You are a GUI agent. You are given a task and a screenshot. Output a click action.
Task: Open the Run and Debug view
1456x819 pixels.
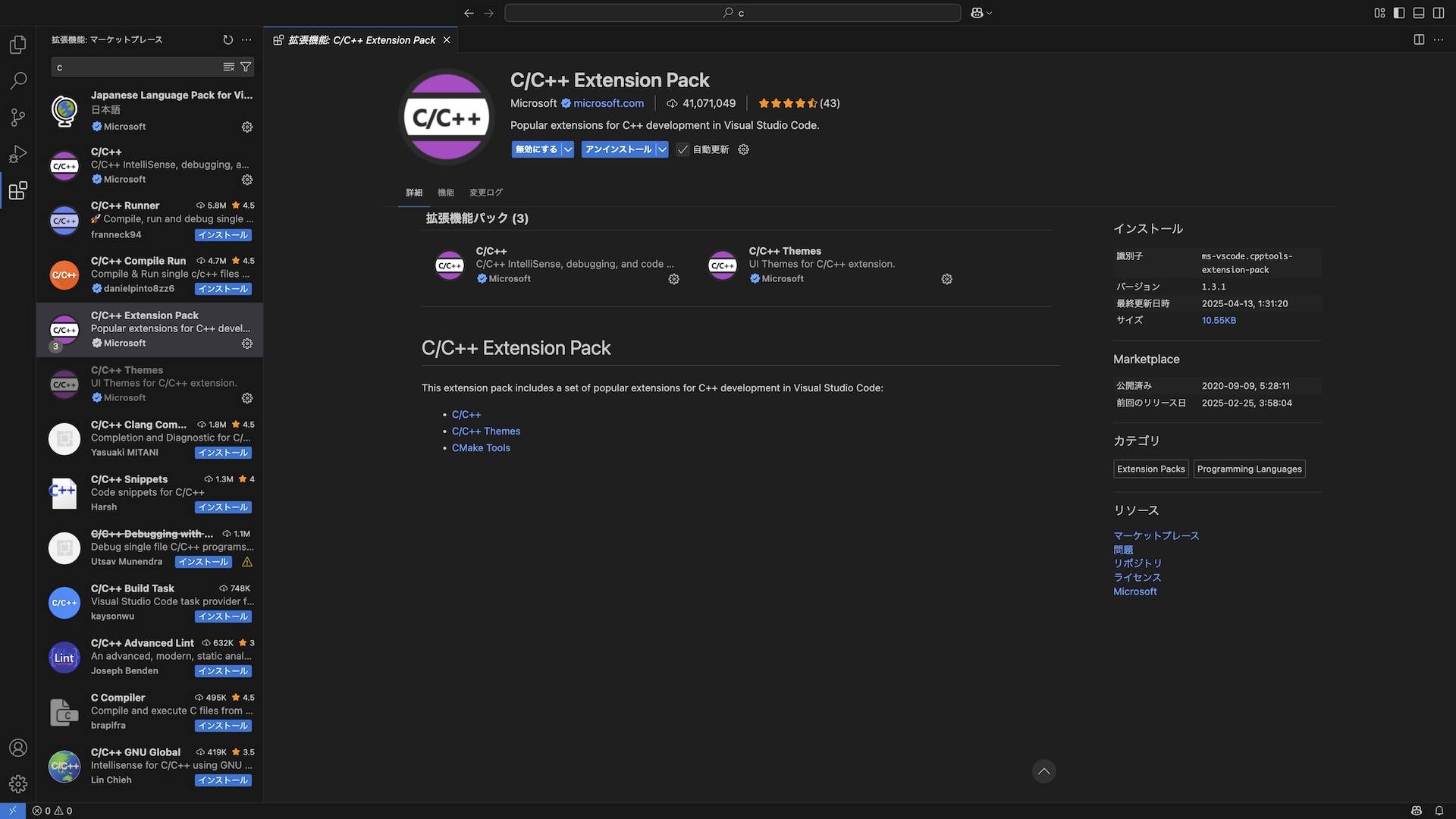[18, 154]
